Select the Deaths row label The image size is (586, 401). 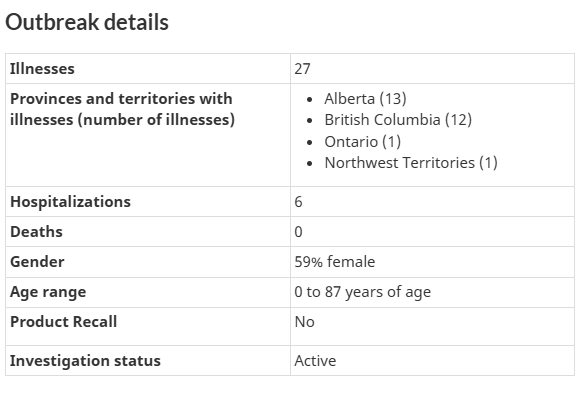(36, 232)
